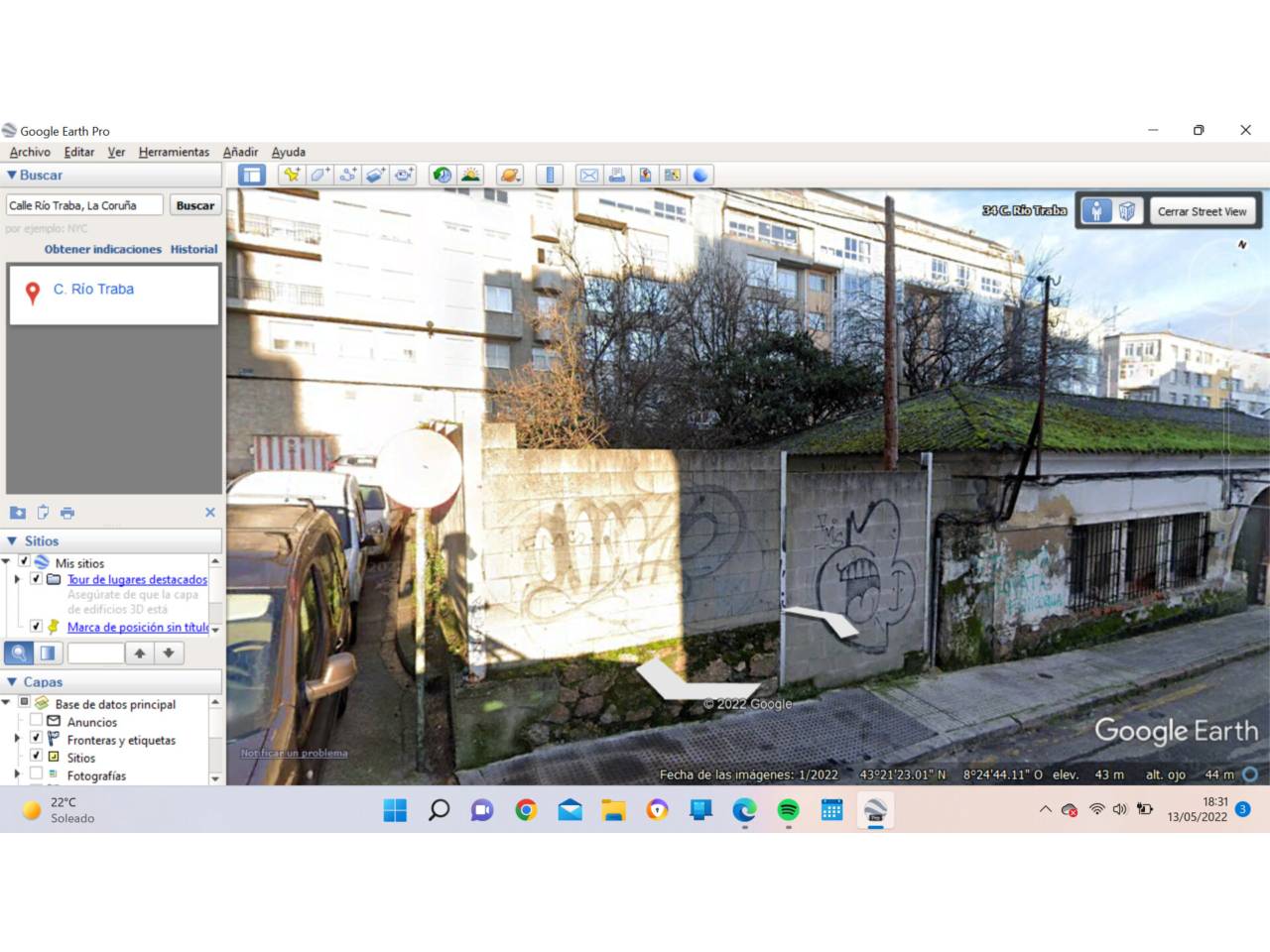Click the Sitios search magnifier button
Image resolution: width=1270 pixels, height=952 pixels.
click(19, 654)
